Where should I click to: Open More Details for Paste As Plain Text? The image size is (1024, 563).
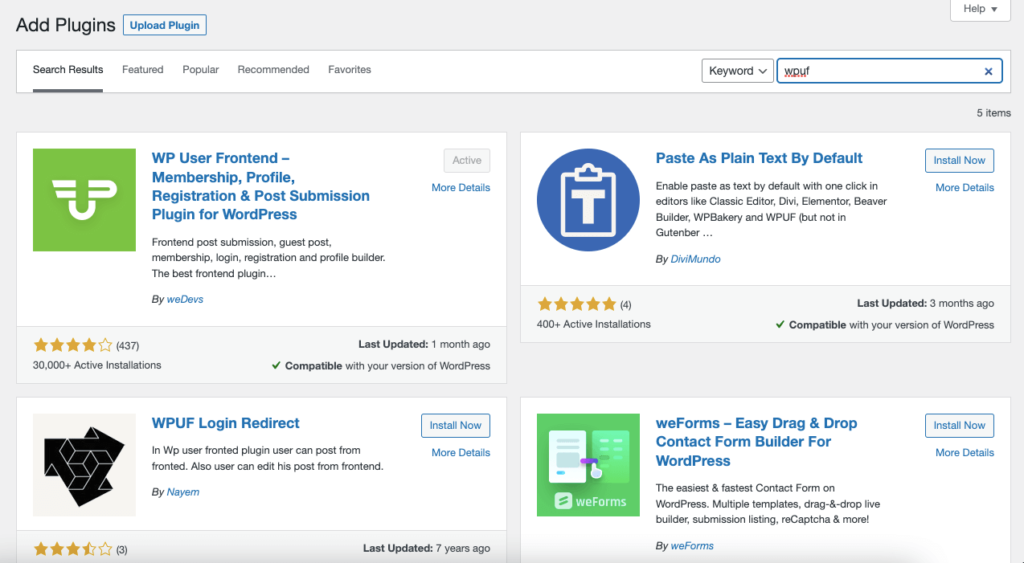pos(965,187)
